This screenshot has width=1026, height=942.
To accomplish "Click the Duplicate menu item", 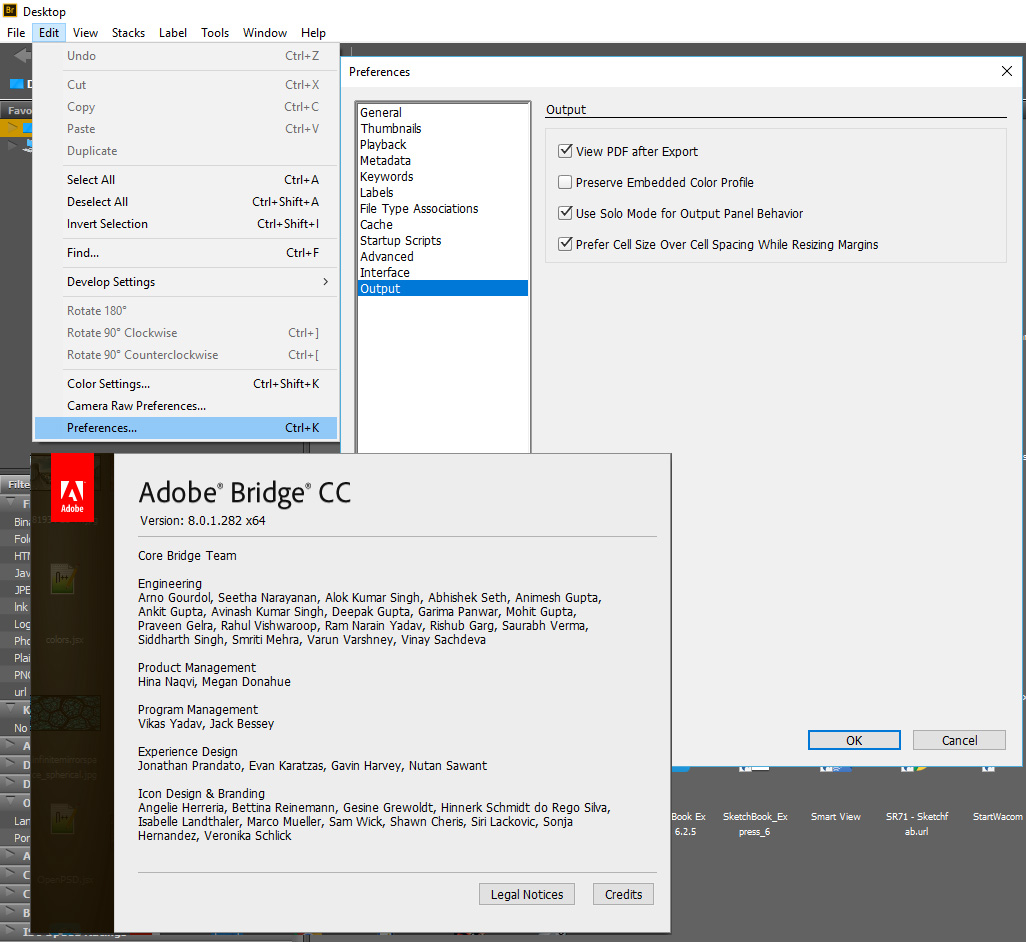I will (x=186, y=150).
